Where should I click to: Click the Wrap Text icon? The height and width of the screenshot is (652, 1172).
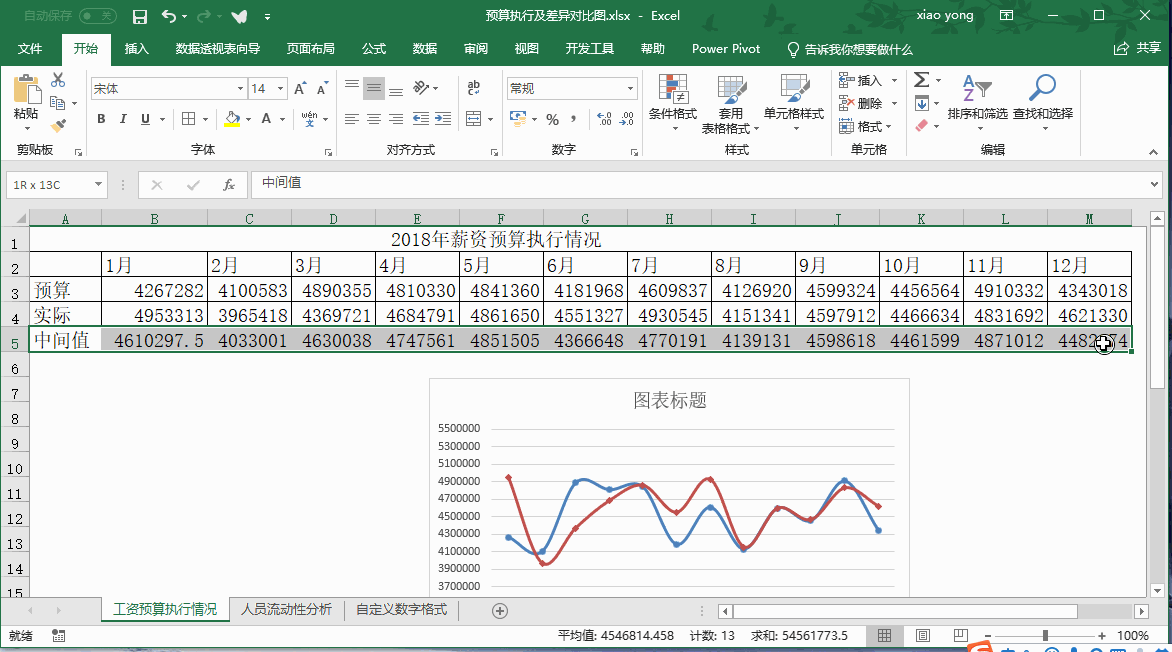pos(473,88)
